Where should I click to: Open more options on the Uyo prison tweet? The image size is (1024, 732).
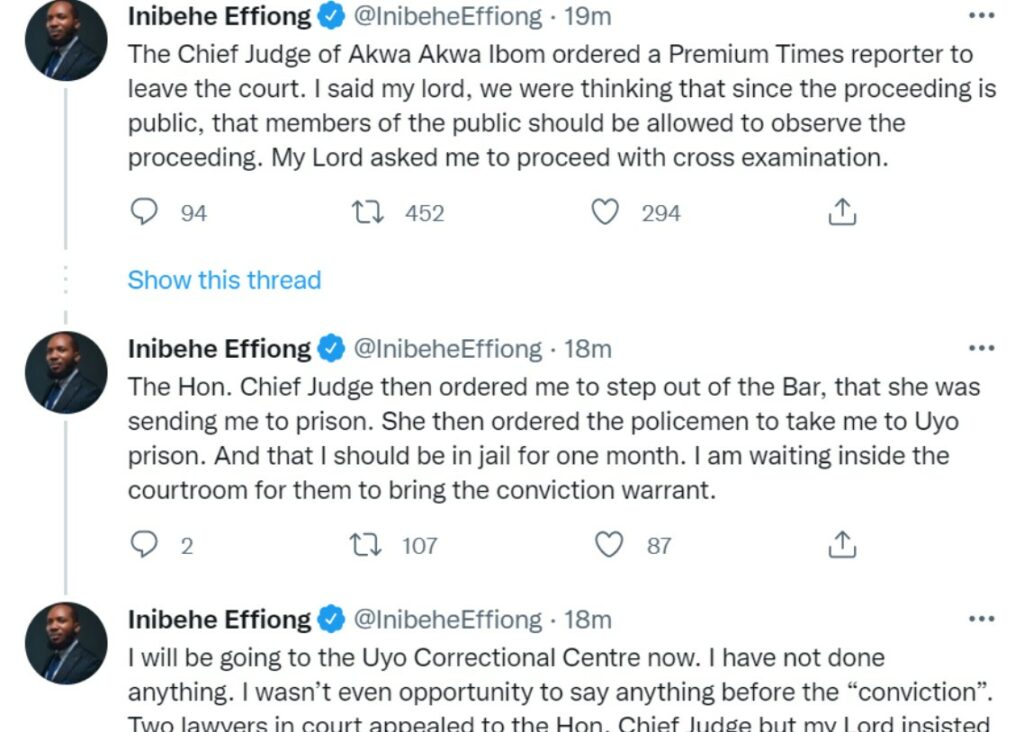[x=982, y=349]
